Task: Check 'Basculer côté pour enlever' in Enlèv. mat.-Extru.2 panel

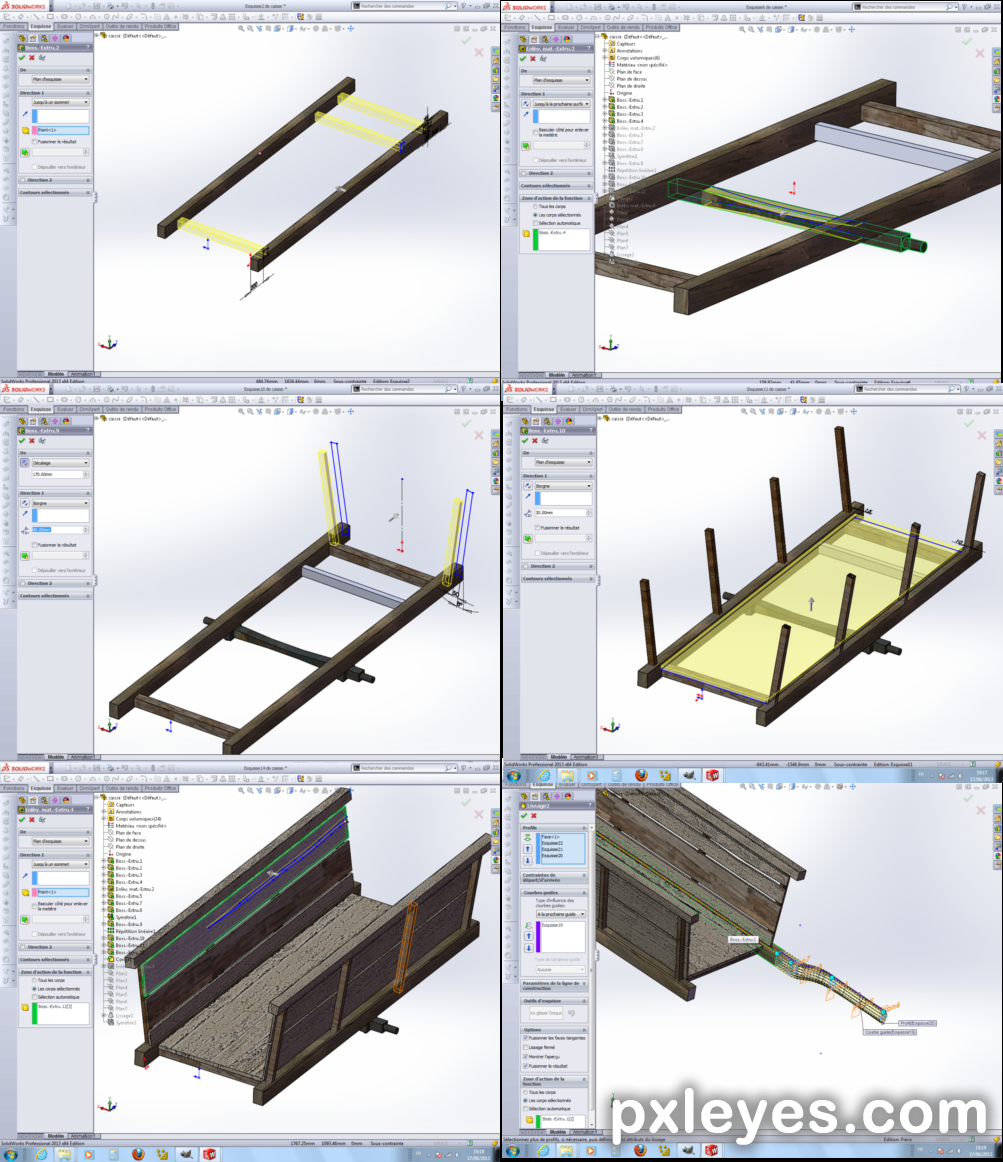Action: pos(535,132)
